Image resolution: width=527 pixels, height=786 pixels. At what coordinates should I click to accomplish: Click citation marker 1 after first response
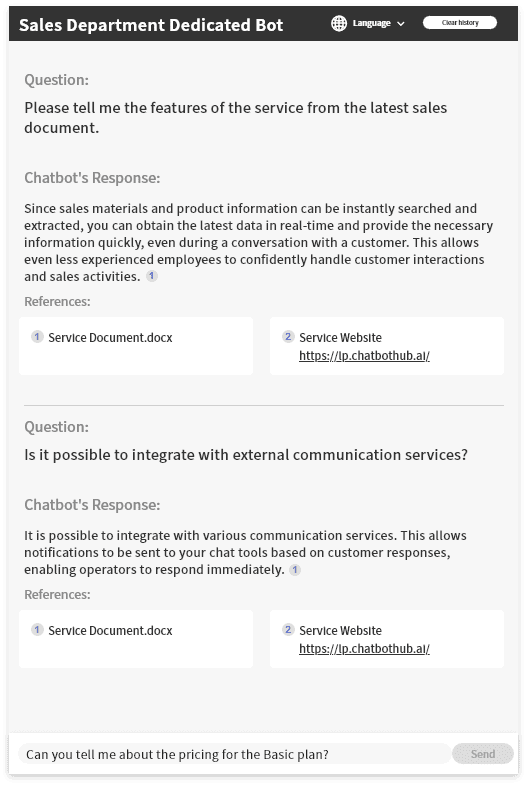[x=152, y=276]
